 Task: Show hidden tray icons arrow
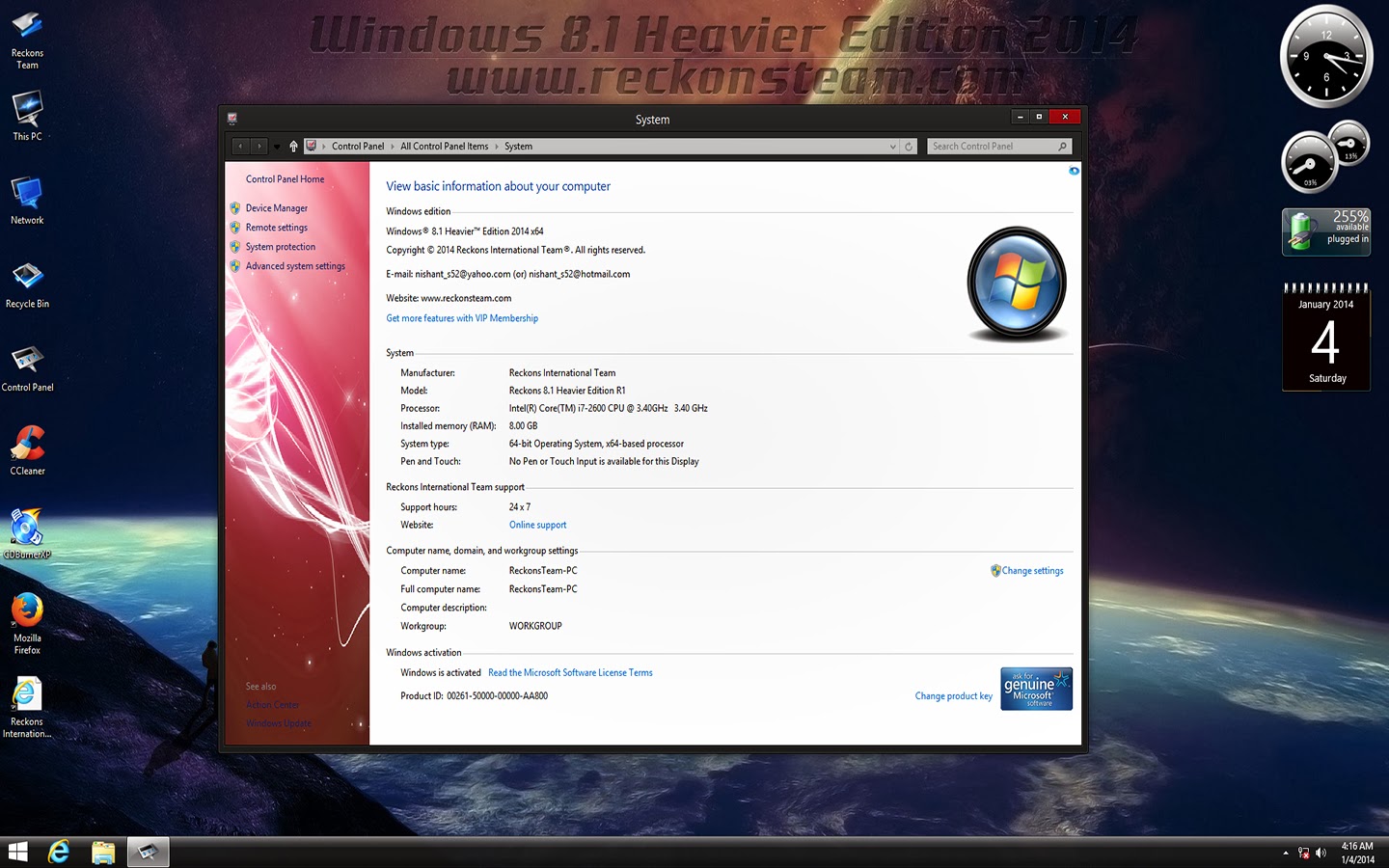pyautogui.click(x=1285, y=853)
